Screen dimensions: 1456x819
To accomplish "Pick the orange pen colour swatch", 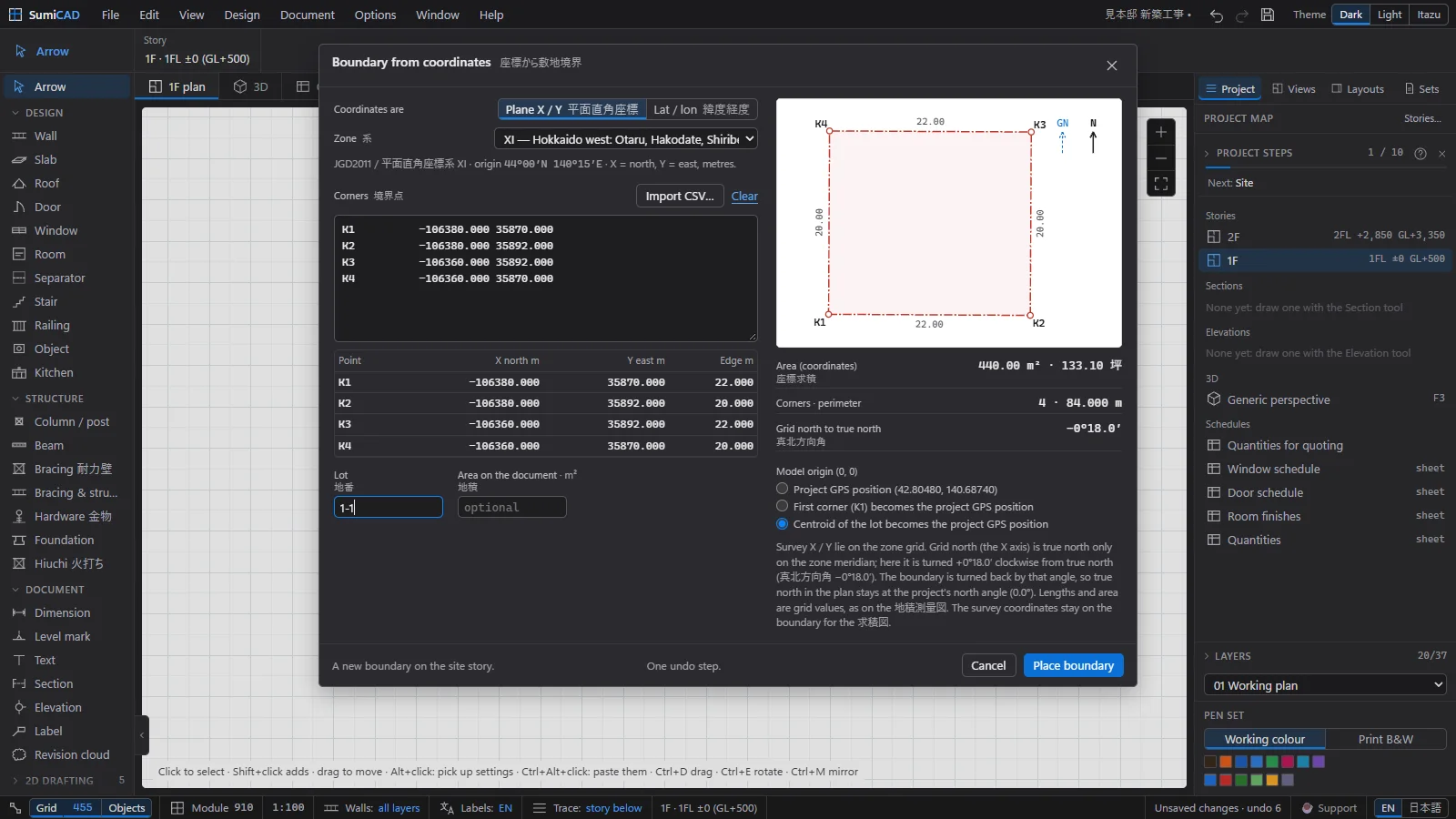I will tap(1226, 762).
